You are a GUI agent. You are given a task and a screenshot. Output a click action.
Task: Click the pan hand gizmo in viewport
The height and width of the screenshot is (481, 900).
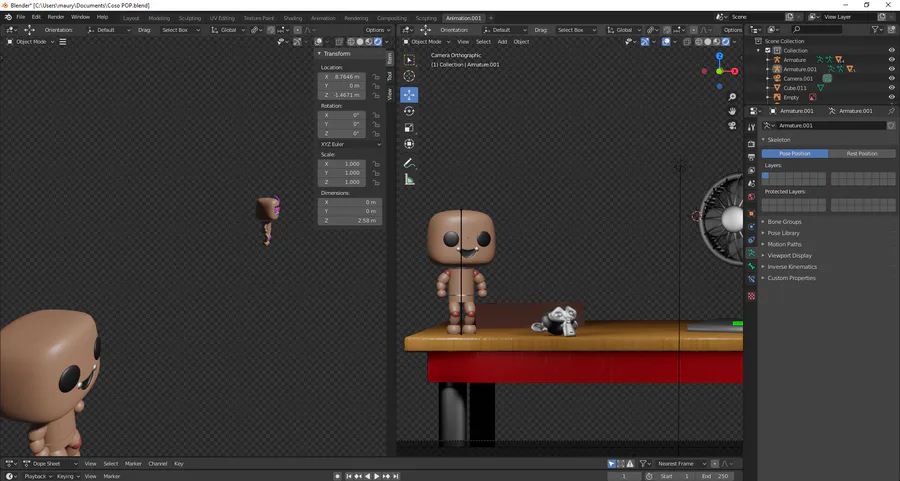point(732,111)
